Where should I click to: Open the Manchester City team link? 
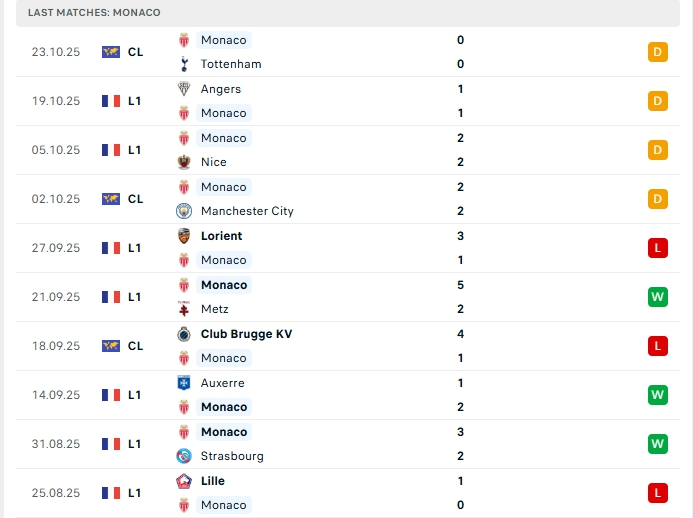(x=248, y=211)
